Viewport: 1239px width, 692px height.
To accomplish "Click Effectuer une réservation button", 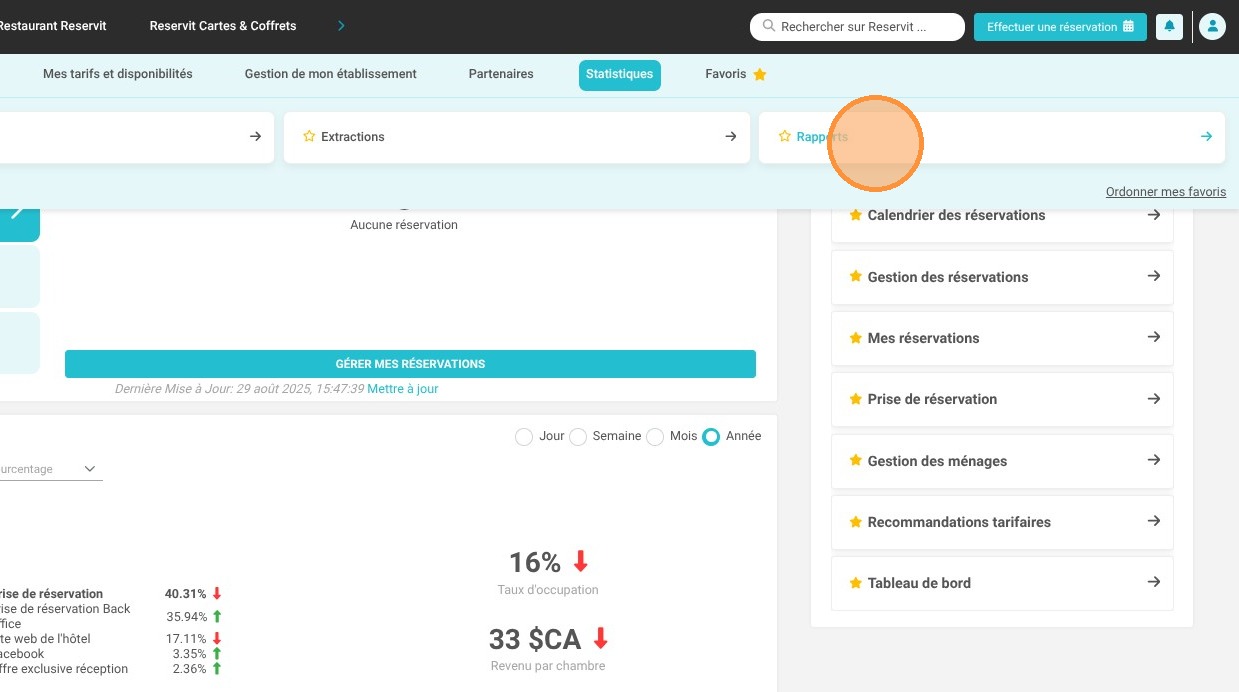I will (x=1060, y=27).
